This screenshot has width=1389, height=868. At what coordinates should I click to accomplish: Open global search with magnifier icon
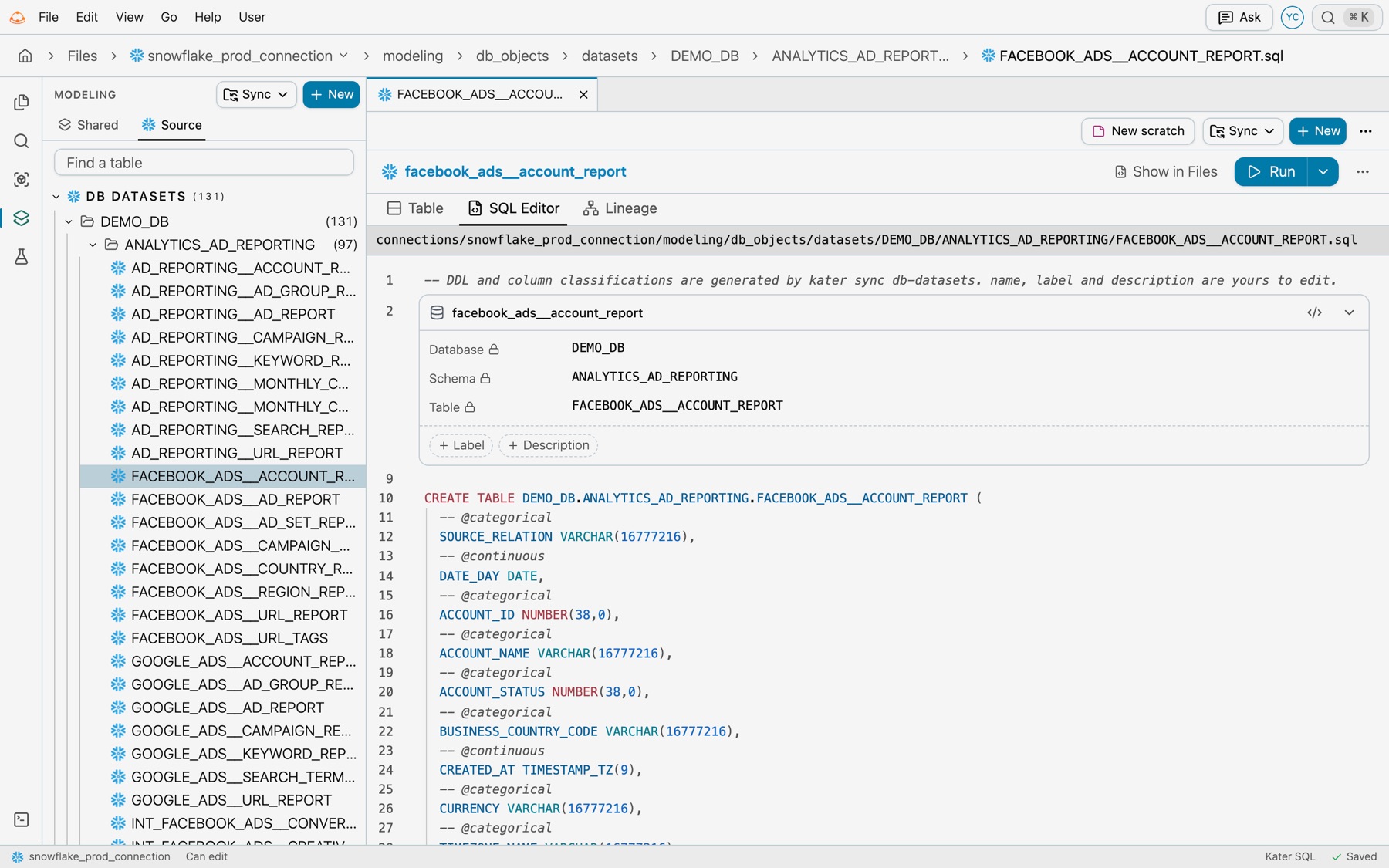pos(1328,17)
